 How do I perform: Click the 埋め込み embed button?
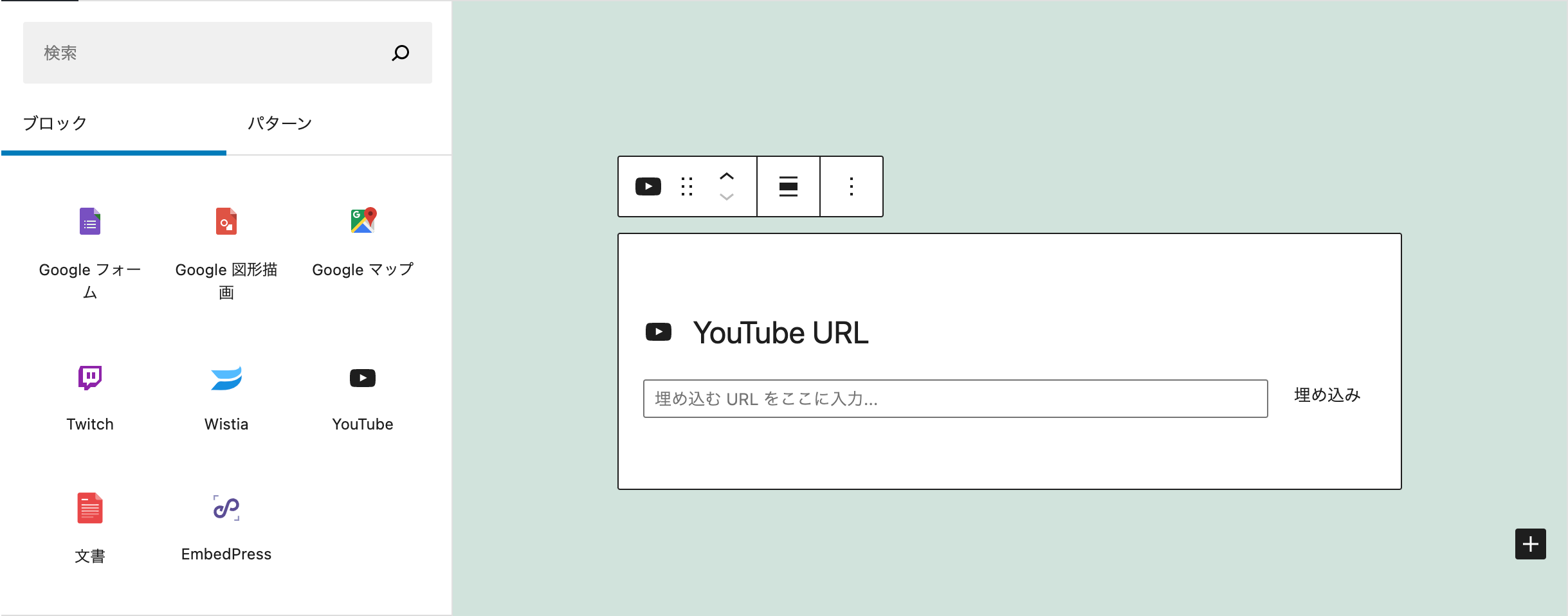(x=1327, y=395)
